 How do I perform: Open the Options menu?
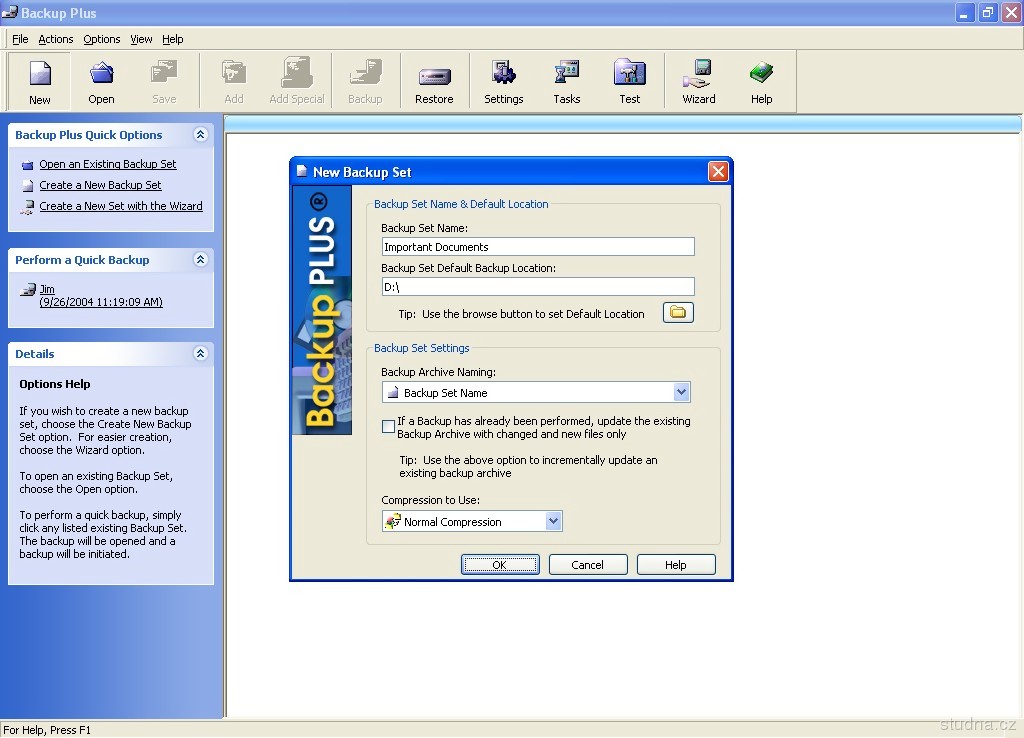point(101,39)
